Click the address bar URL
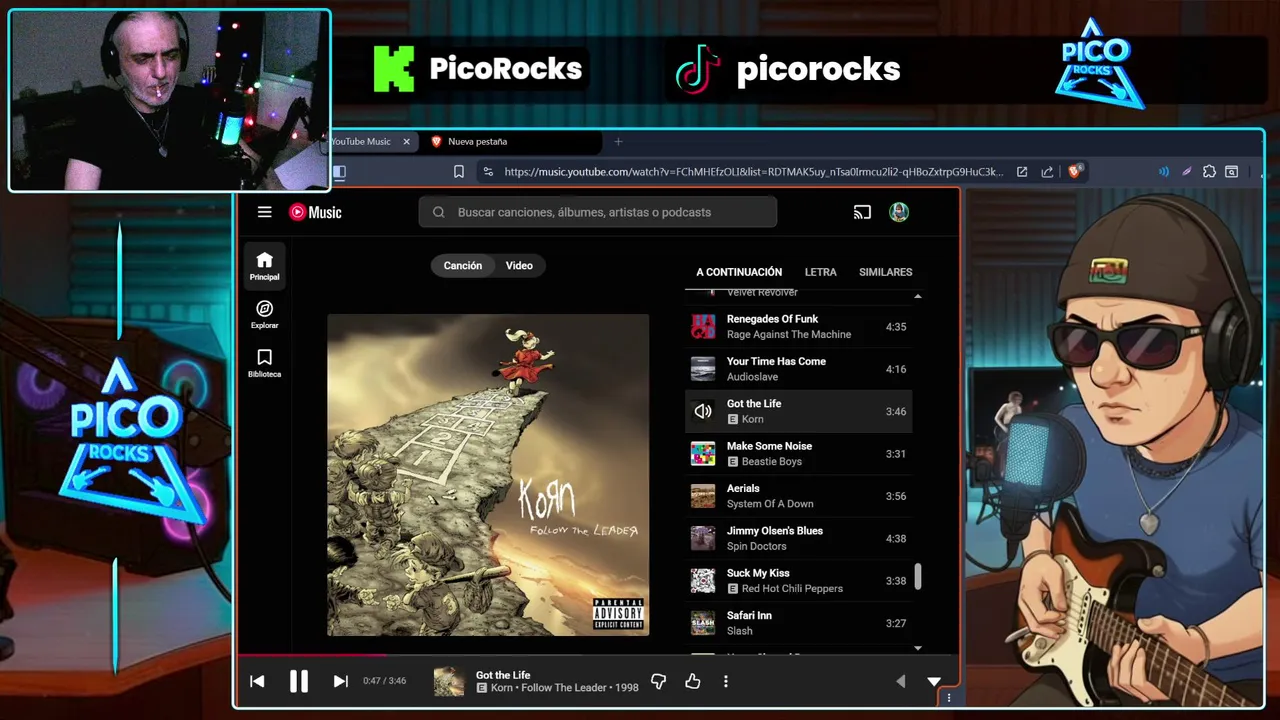The image size is (1280, 720). [753, 172]
